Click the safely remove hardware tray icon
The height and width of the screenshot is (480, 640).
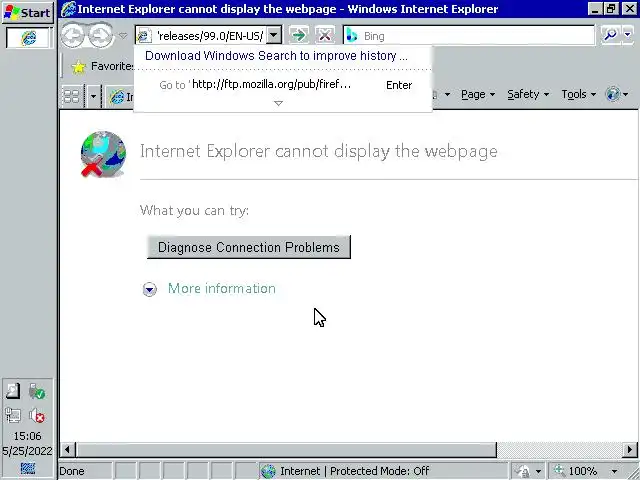37,391
